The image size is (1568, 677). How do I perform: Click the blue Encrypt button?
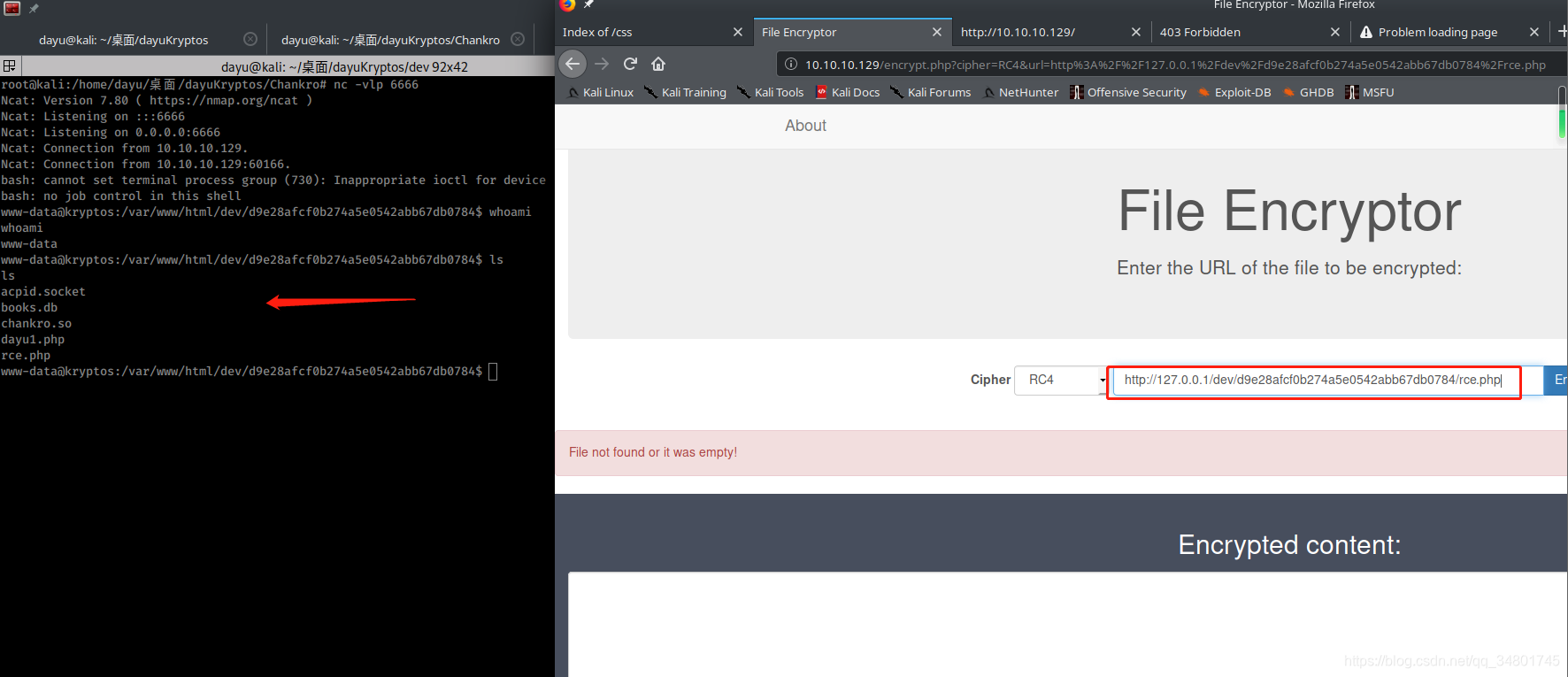[1556, 380]
